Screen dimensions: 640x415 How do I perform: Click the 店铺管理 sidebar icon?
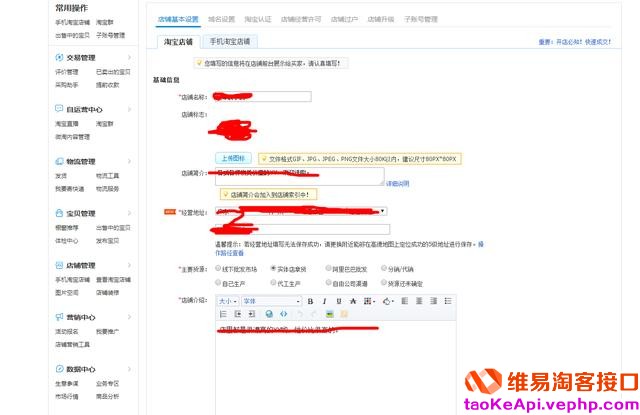(x=59, y=265)
